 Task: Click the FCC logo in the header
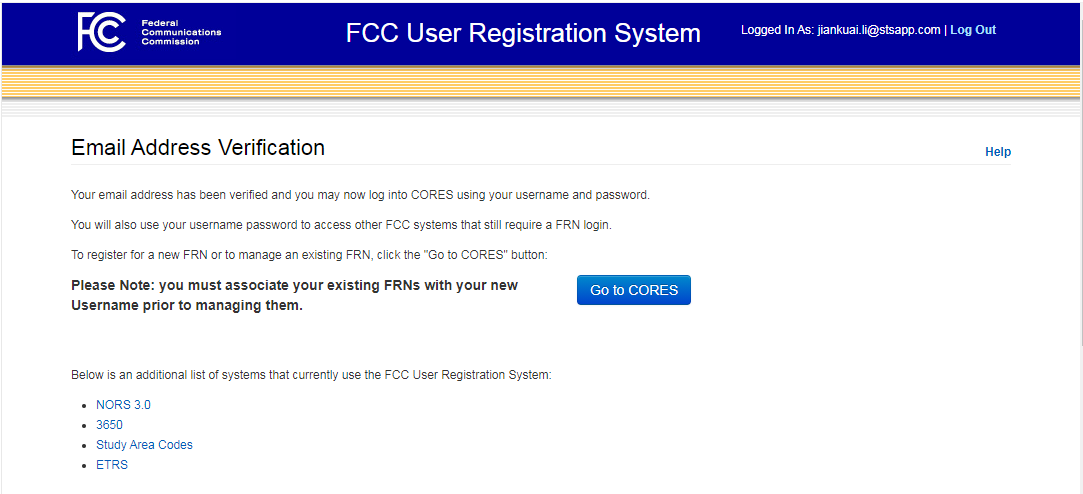102,32
